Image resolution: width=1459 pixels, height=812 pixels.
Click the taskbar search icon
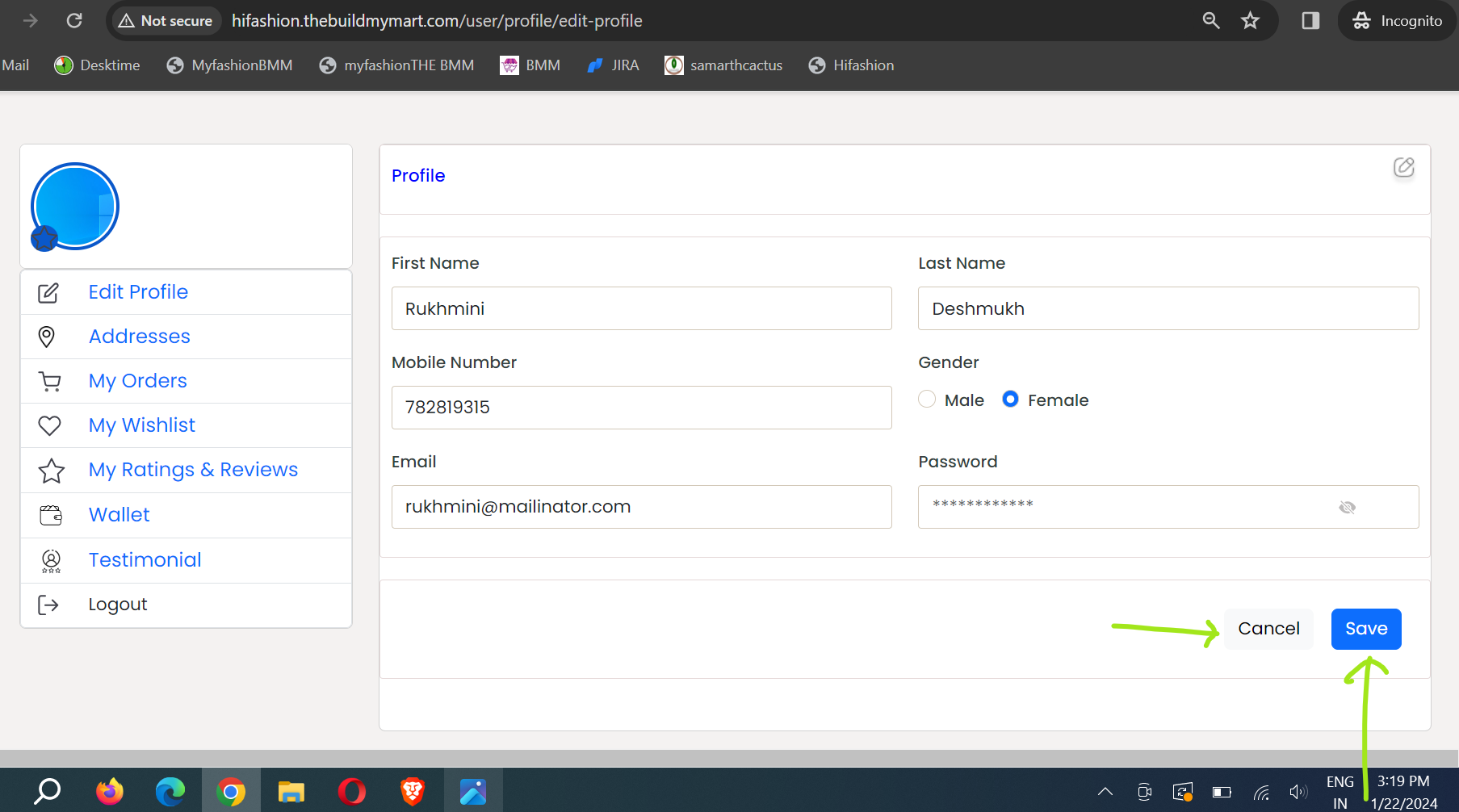click(x=47, y=791)
